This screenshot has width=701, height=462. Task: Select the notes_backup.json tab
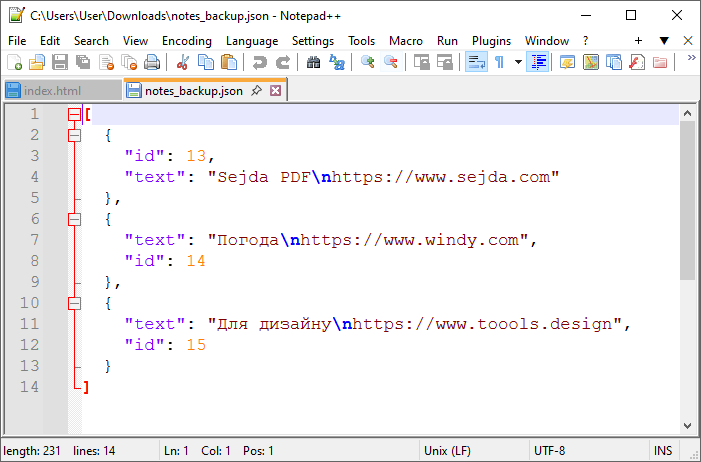click(205, 89)
